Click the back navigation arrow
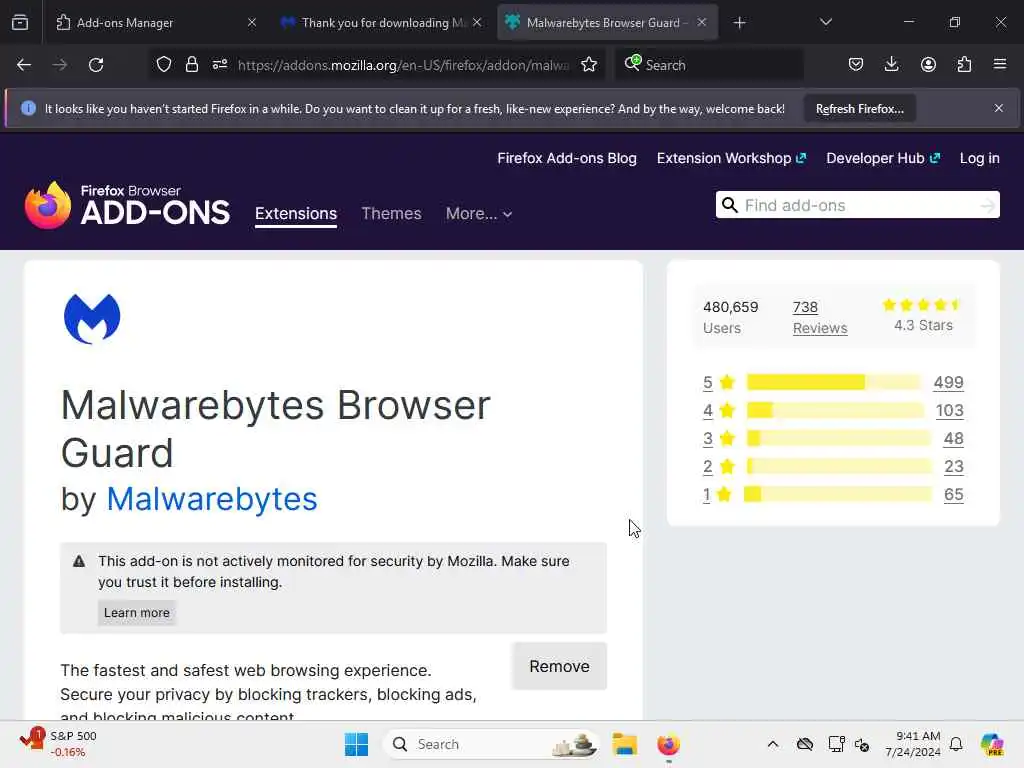 pos(24,65)
